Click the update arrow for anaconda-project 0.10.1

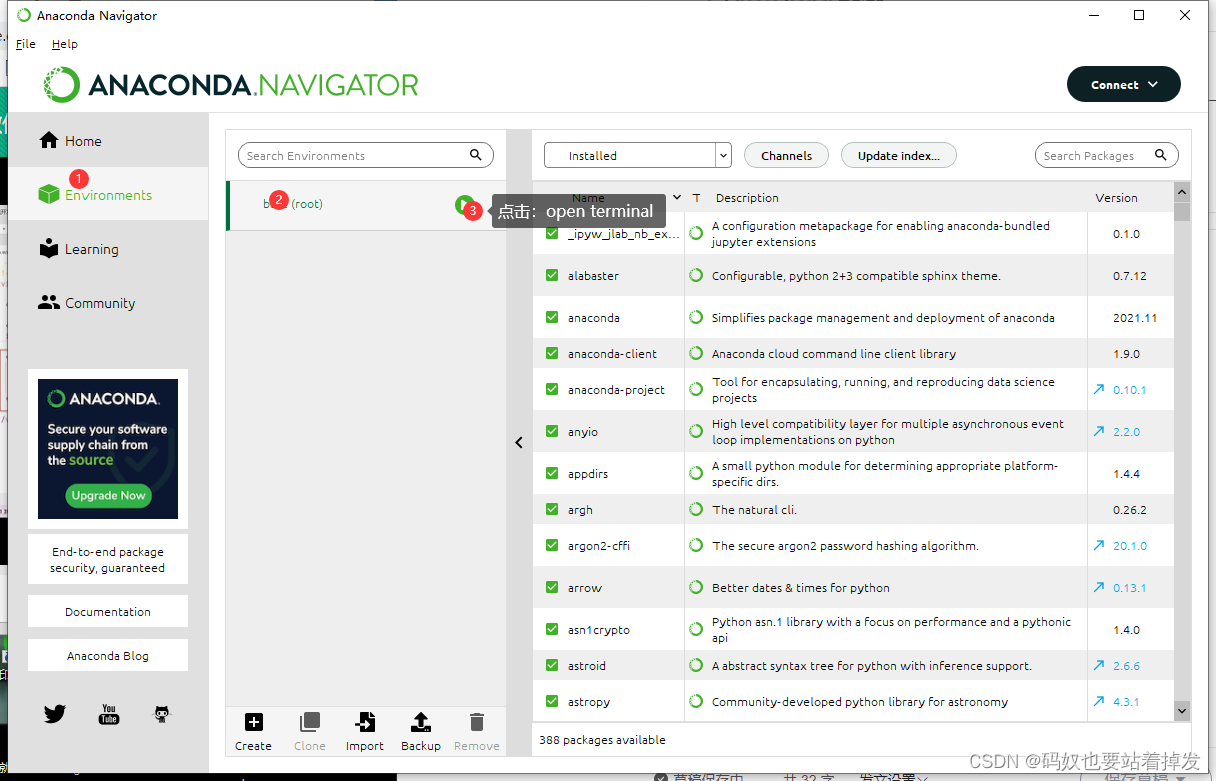[1099, 389]
